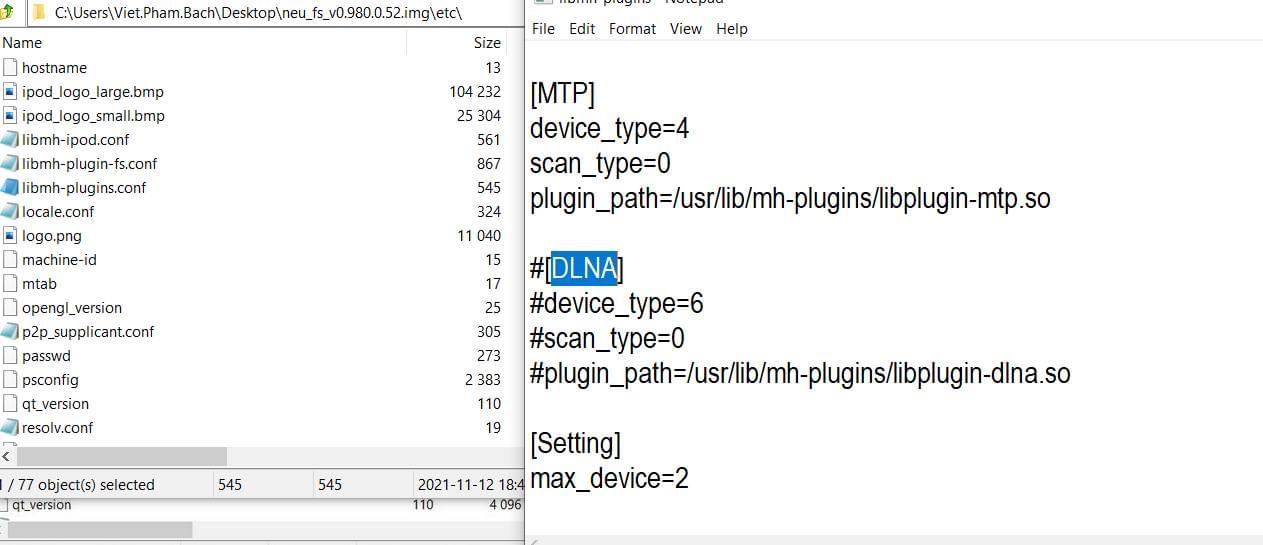This screenshot has height=545, width=1263.
Task: Click the folder icon in address bar
Action: 39,13
